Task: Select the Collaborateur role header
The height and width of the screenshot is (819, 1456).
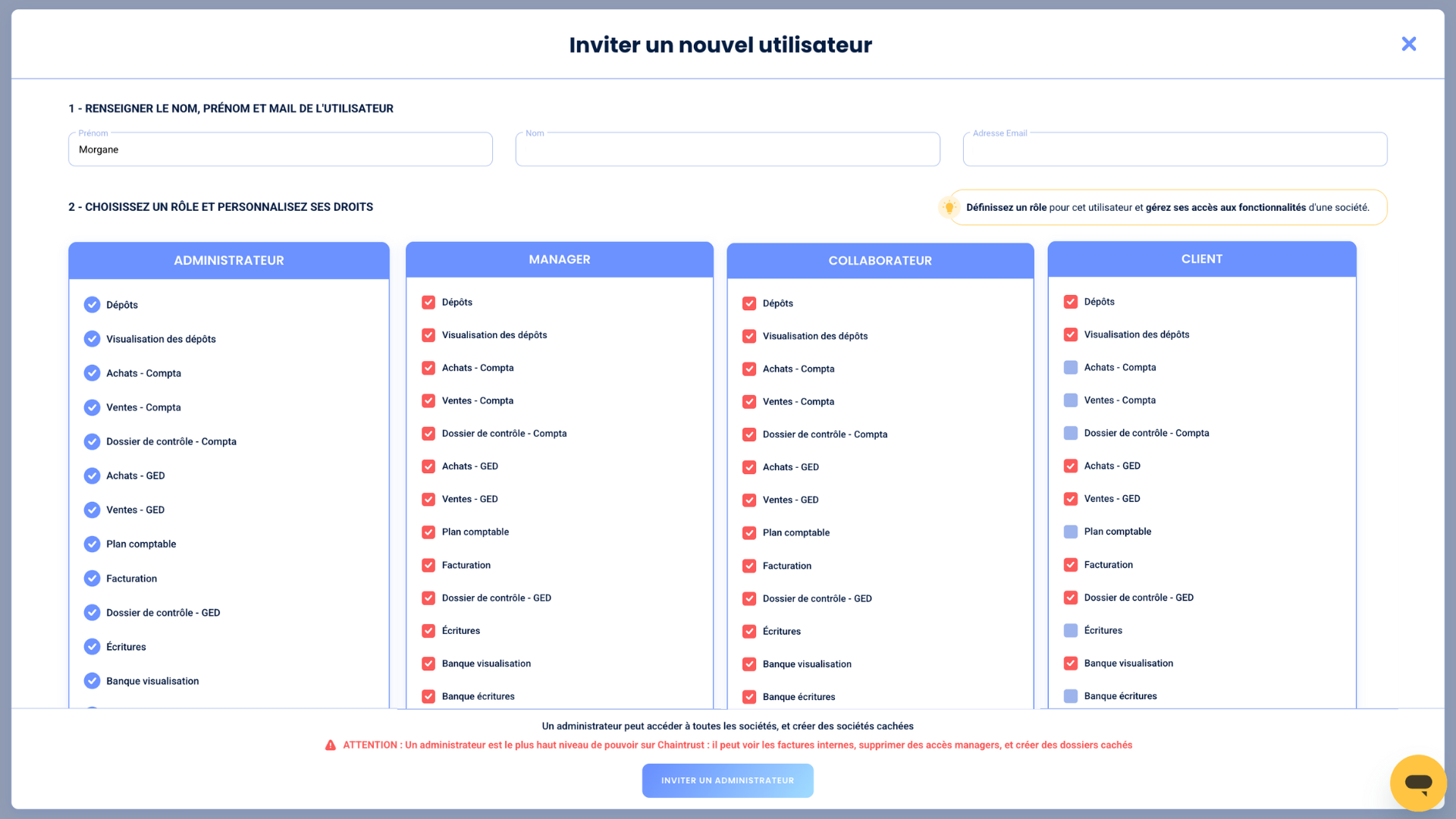Action: 880,260
